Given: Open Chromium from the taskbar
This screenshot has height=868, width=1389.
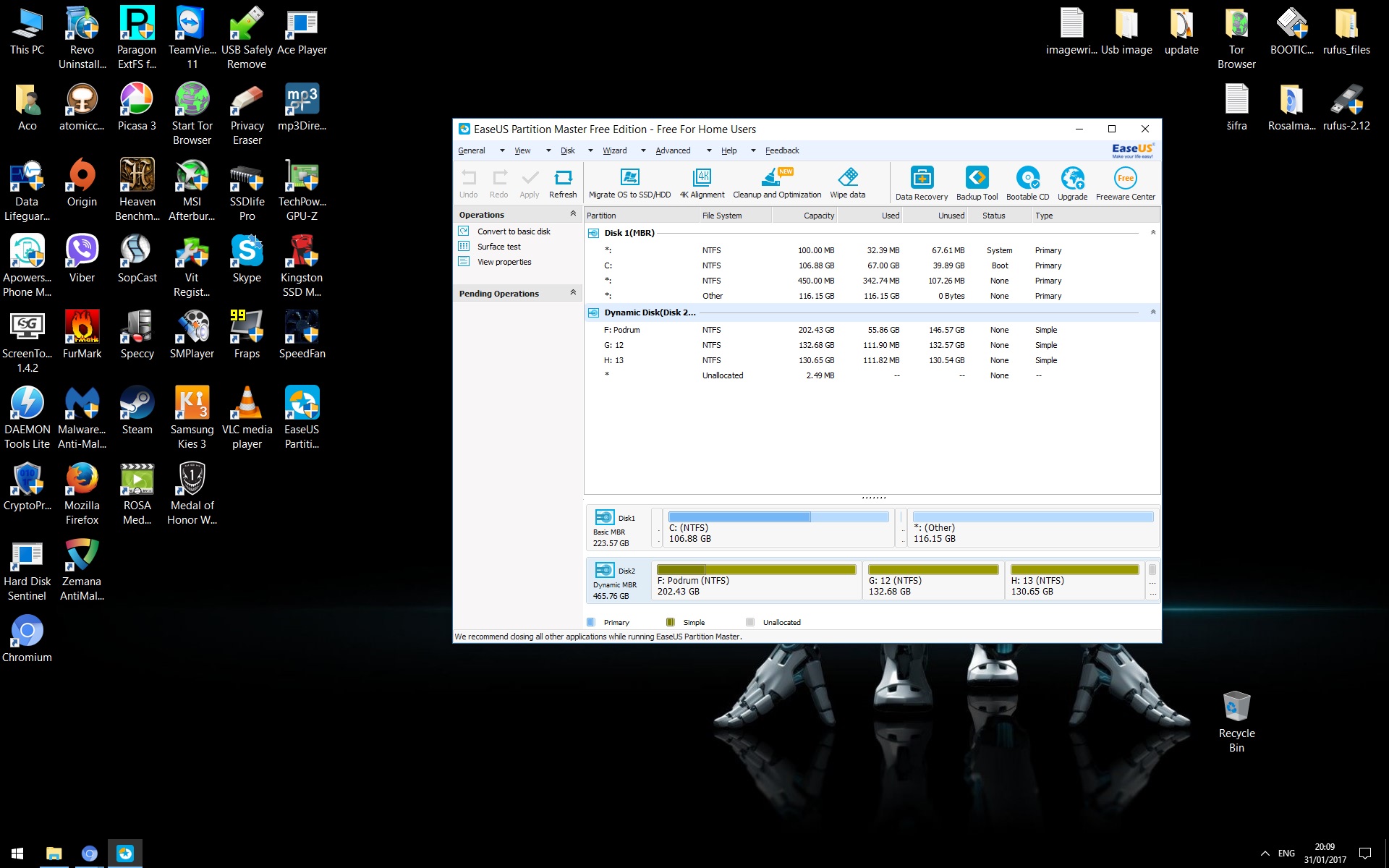Looking at the screenshot, I should pos(90,854).
